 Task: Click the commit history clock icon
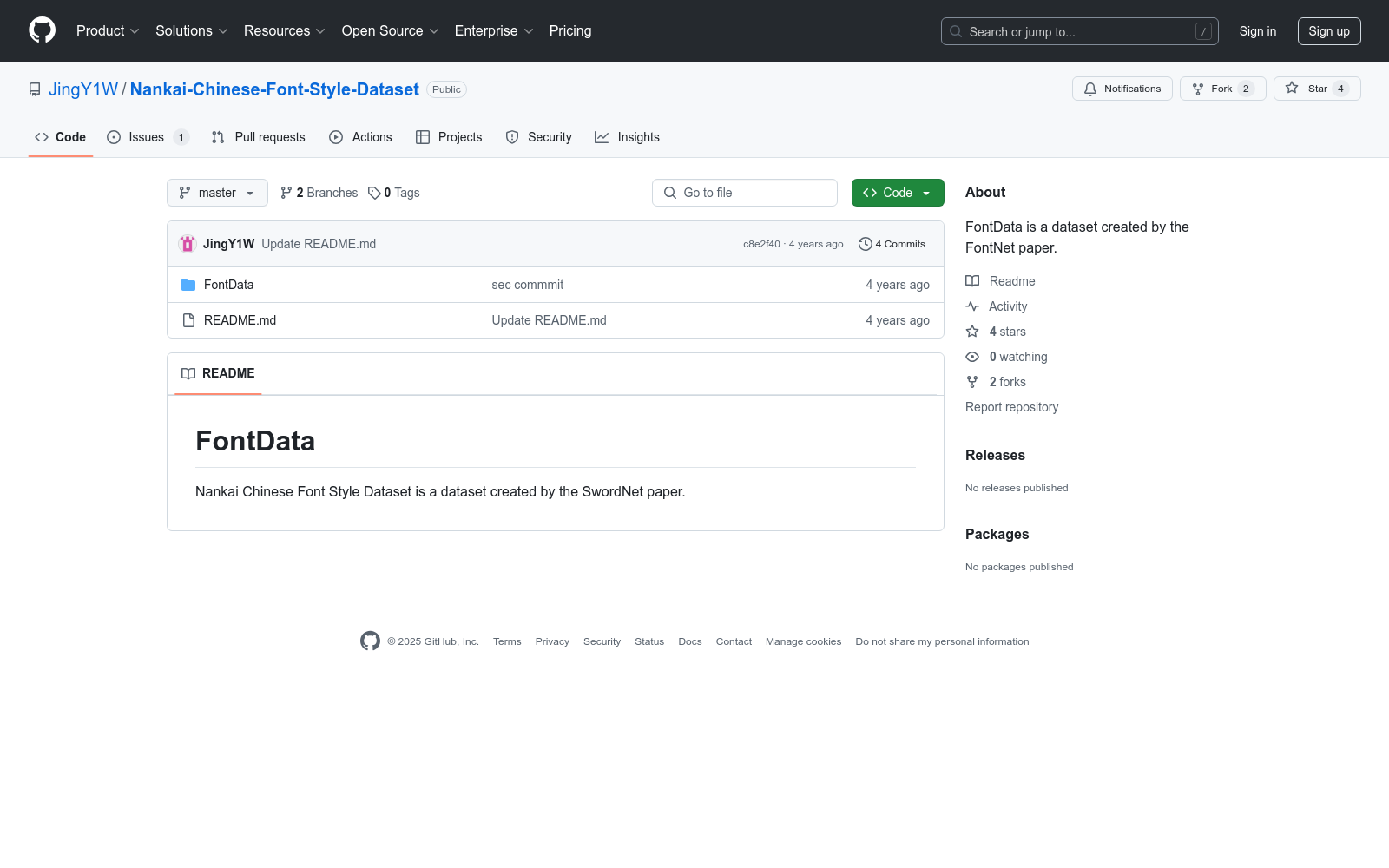[865, 244]
